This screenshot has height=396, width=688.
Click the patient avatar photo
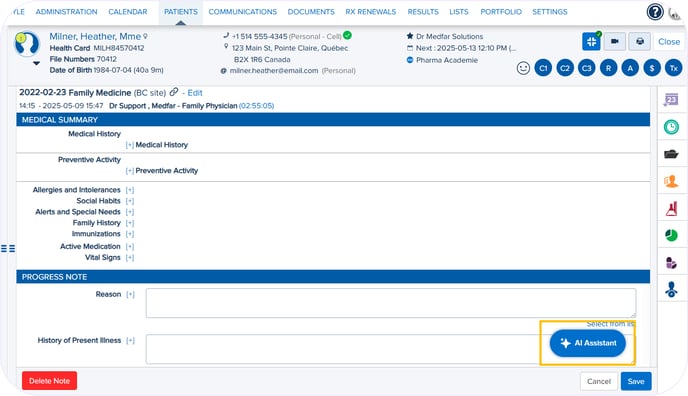pyautogui.click(x=27, y=44)
